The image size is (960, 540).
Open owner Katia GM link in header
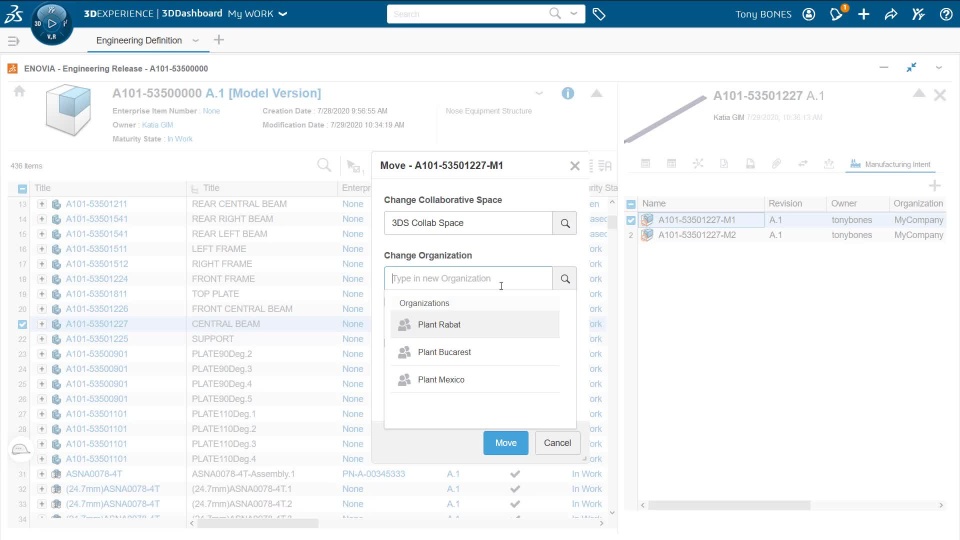(157, 125)
